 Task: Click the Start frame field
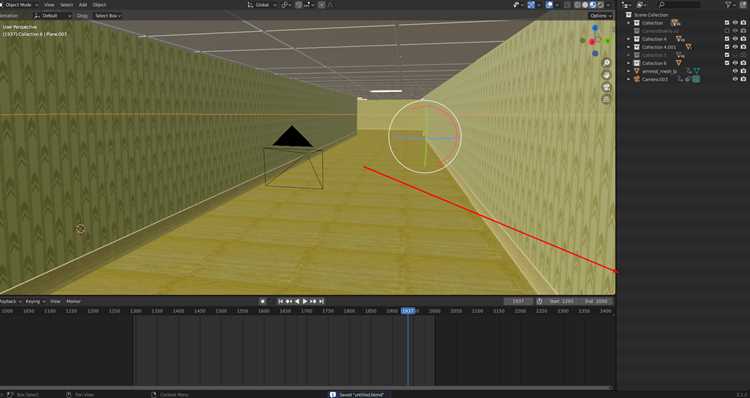pyautogui.click(x=561, y=301)
